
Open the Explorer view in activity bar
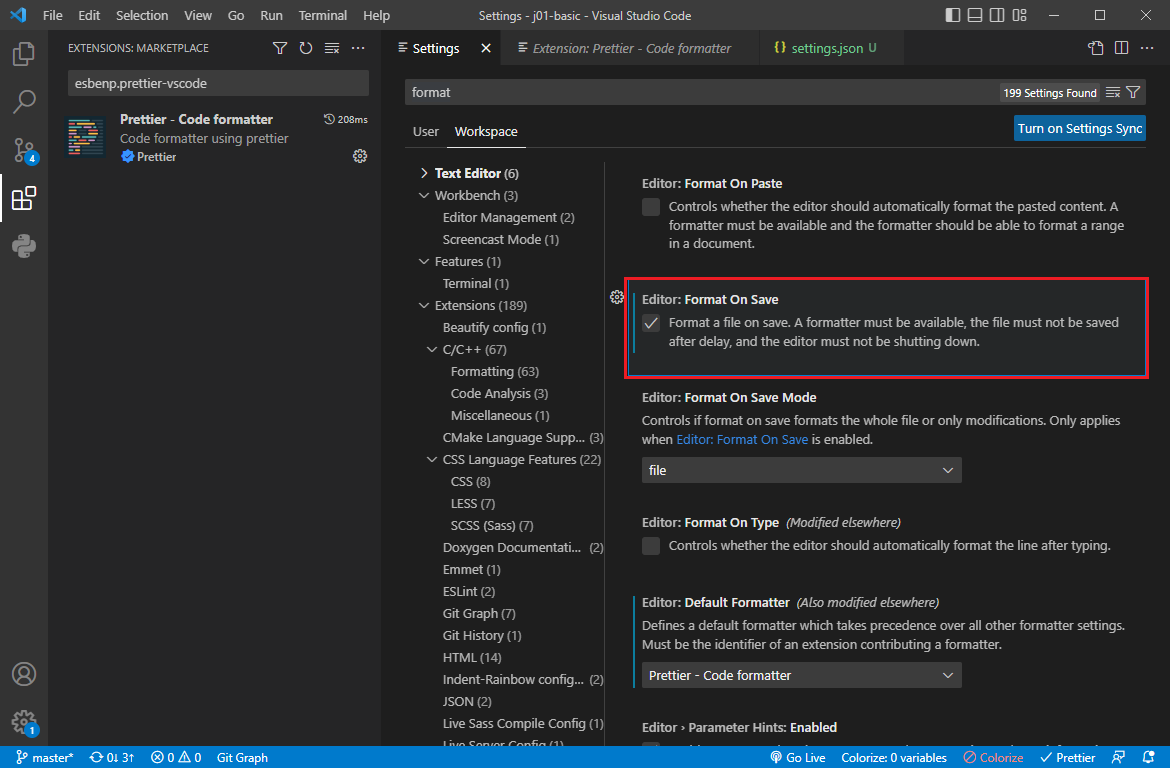(x=24, y=53)
